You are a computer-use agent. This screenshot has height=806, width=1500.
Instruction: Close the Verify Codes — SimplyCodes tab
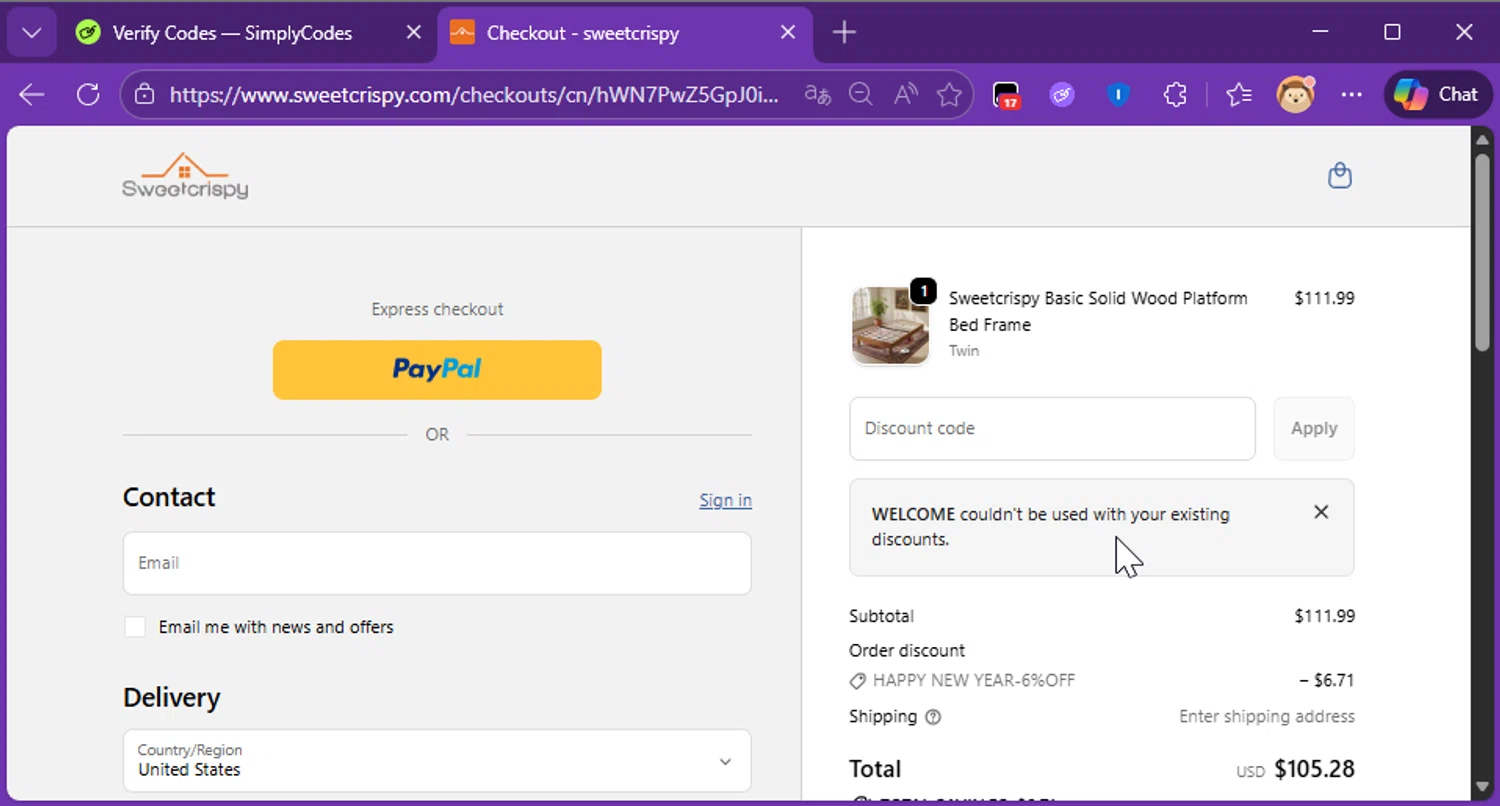pyautogui.click(x=413, y=33)
